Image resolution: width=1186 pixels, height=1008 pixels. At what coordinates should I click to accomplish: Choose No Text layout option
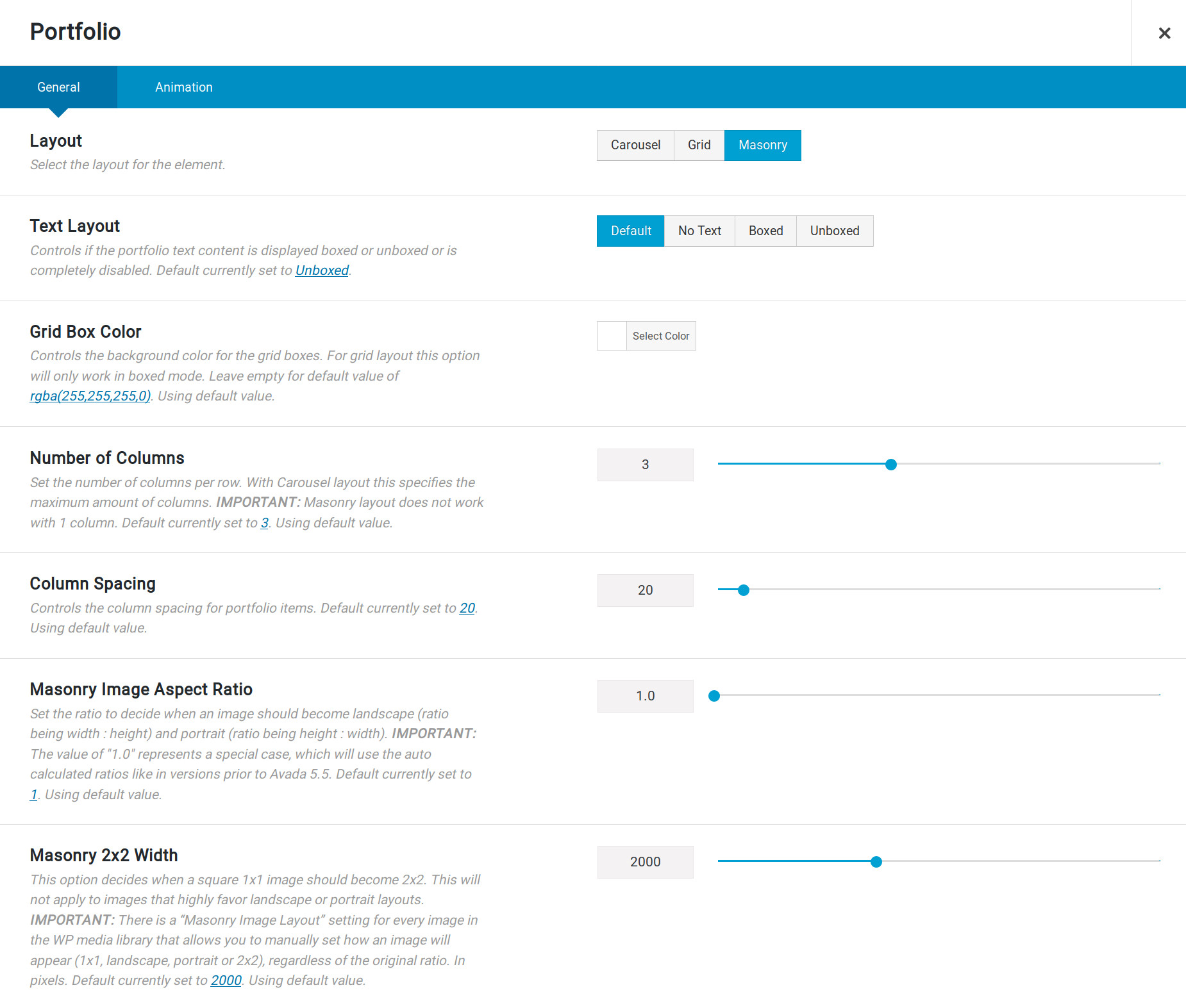point(699,231)
